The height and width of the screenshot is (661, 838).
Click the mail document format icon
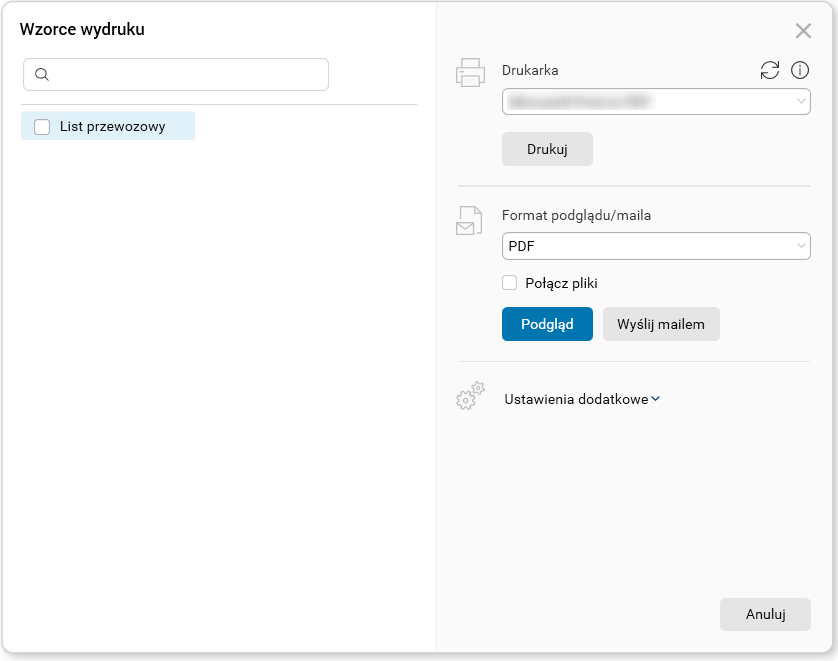coord(469,220)
